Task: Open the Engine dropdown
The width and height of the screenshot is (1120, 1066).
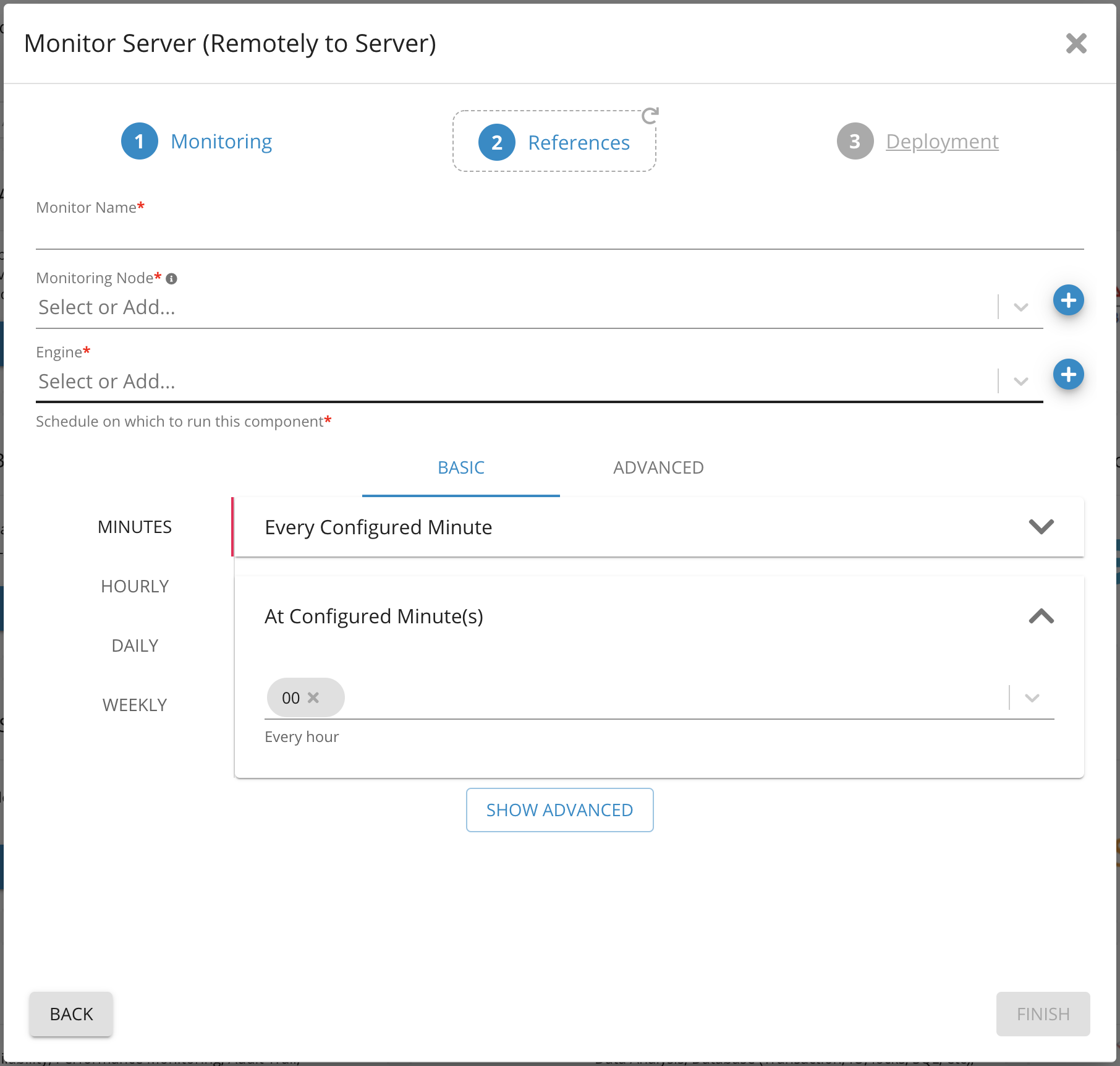Action: pos(1020,382)
